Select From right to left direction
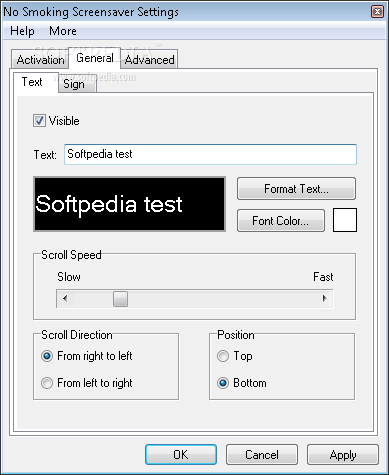The width and height of the screenshot is (389, 475). (47, 356)
